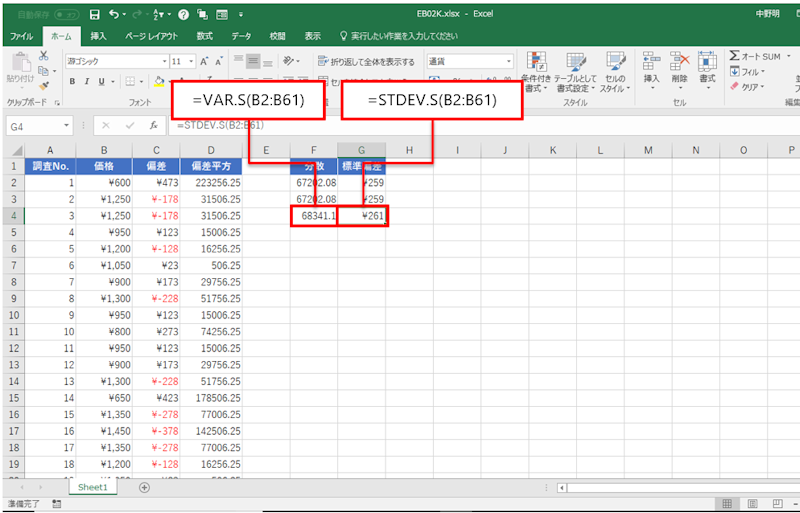Viewport: 800px width, 513px height.
Task: Click the Insert Function fx icon
Action: point(153,126)
